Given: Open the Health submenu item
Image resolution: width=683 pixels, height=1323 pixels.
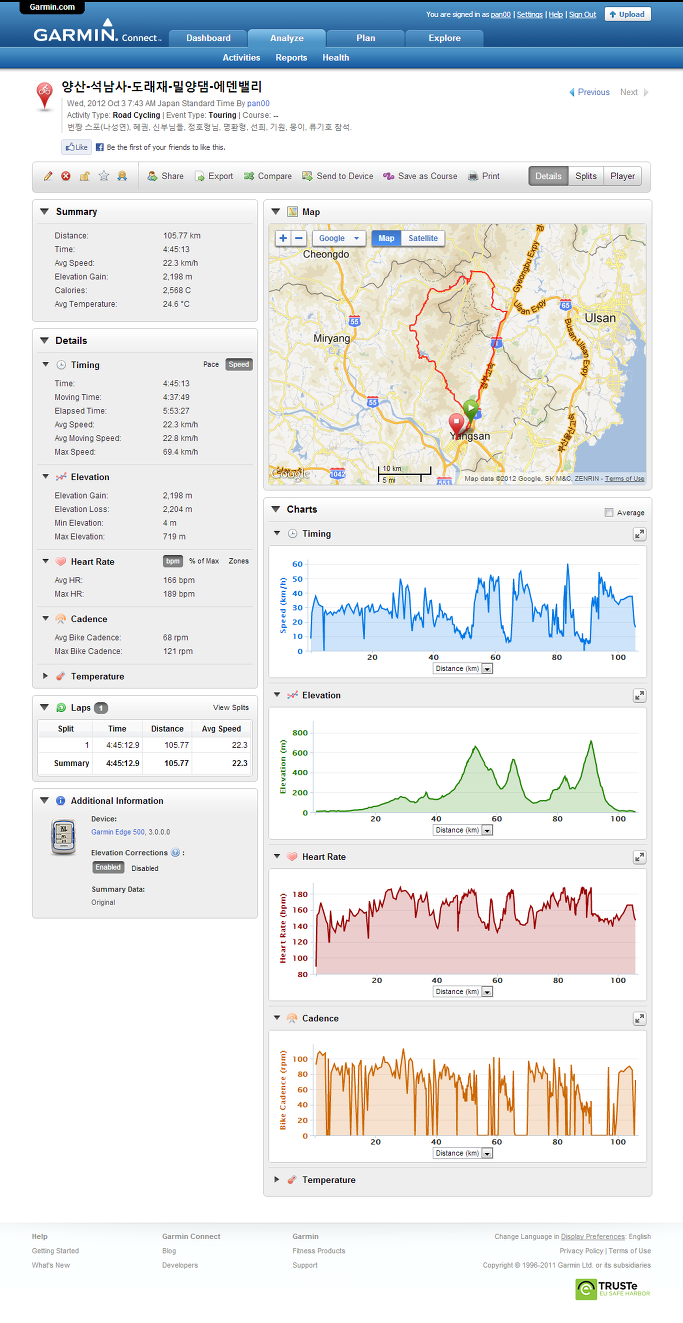Looking at the screenshot, I should coord(336,58).
